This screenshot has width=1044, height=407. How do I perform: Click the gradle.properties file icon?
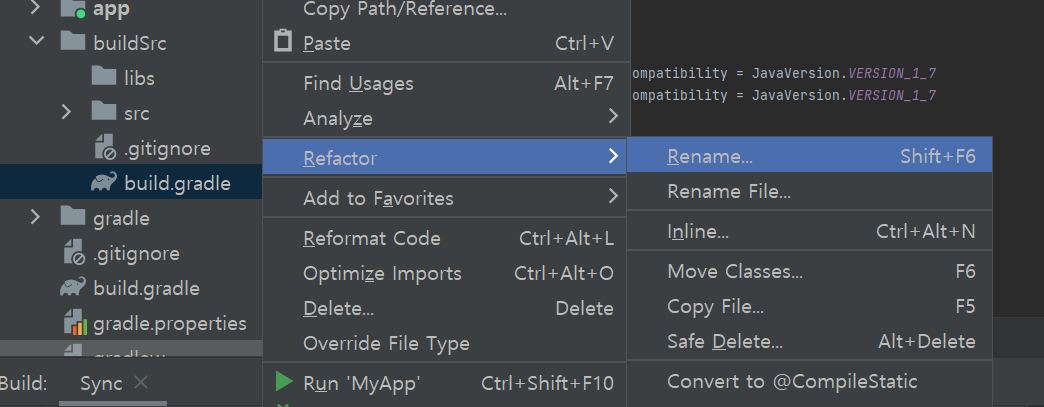[75, 323]
